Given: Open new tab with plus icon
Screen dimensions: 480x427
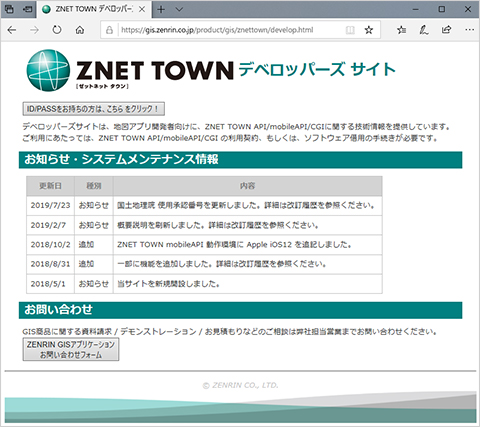Looking at the screenshot, I should coord(161,9).
